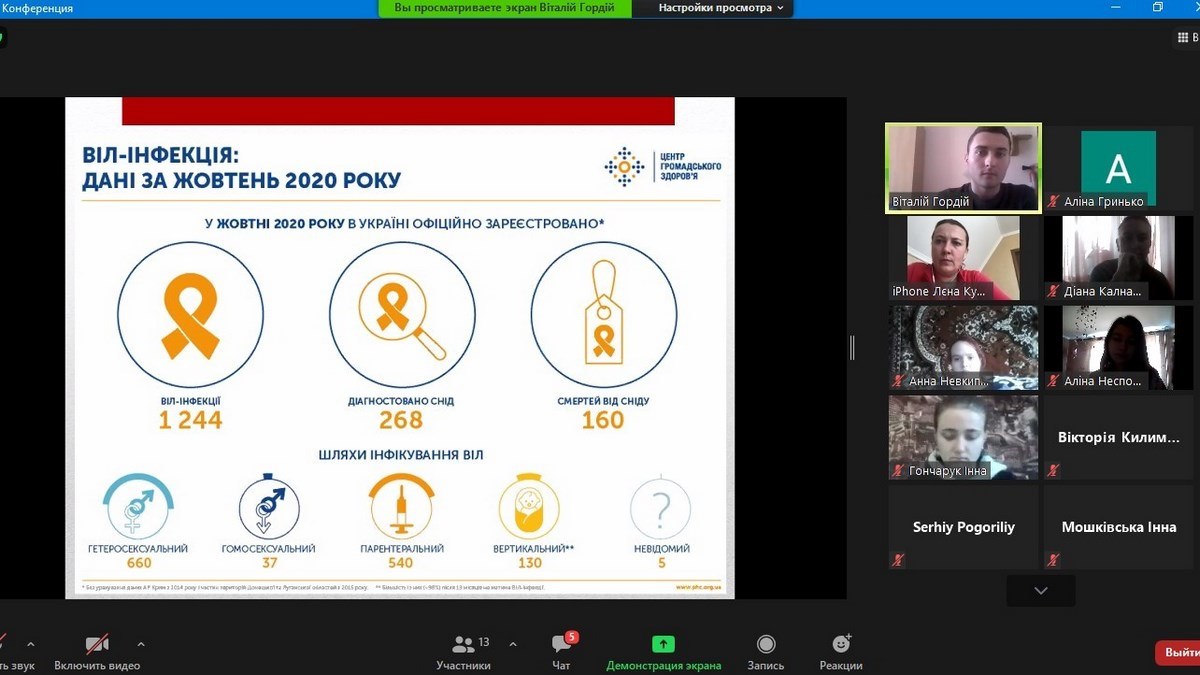Expand video options arrow beside Включить видео
Screen dimensions: 1200x675
tap(141, 644)
